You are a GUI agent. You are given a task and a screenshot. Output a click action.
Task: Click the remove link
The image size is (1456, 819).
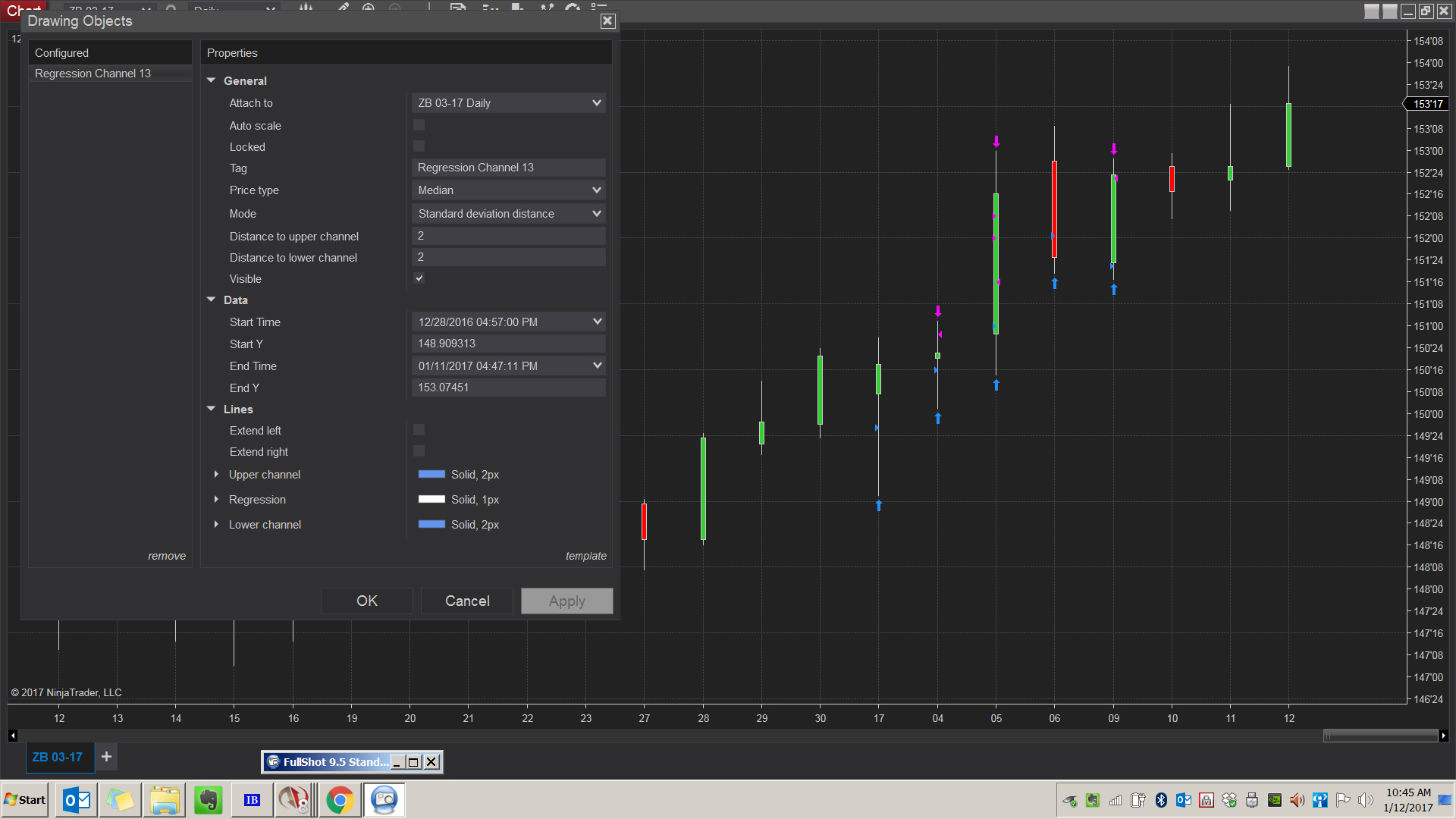point(167,556)
